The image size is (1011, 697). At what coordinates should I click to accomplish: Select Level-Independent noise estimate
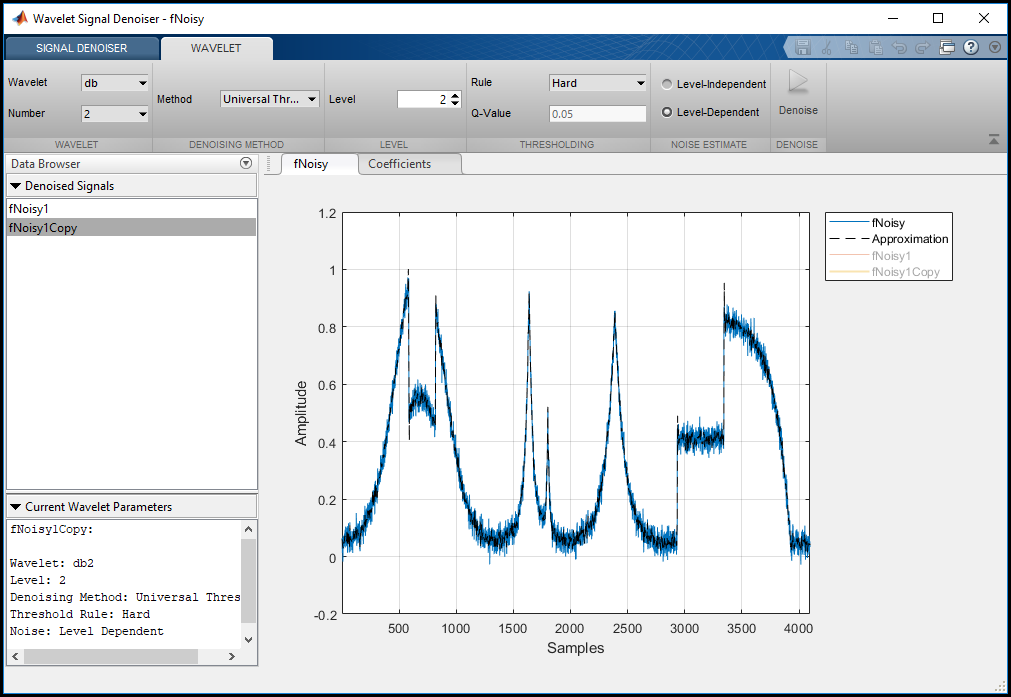click(667, 84)
